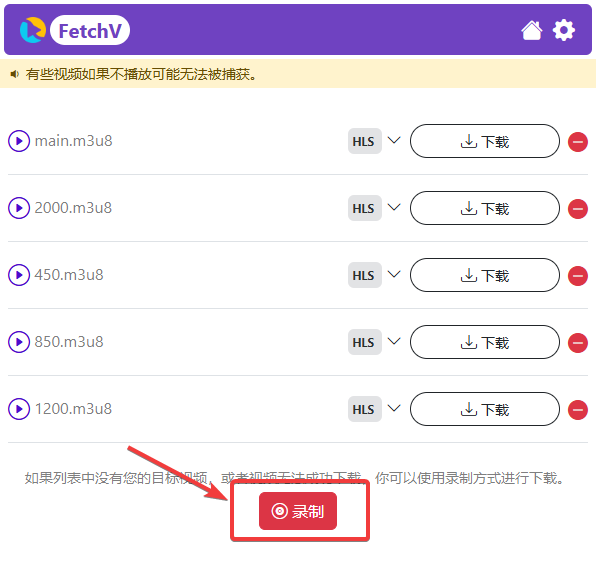Screen dimensions: 596x562
Task: Play preview of 1200.m3u8
Action: 19,409
